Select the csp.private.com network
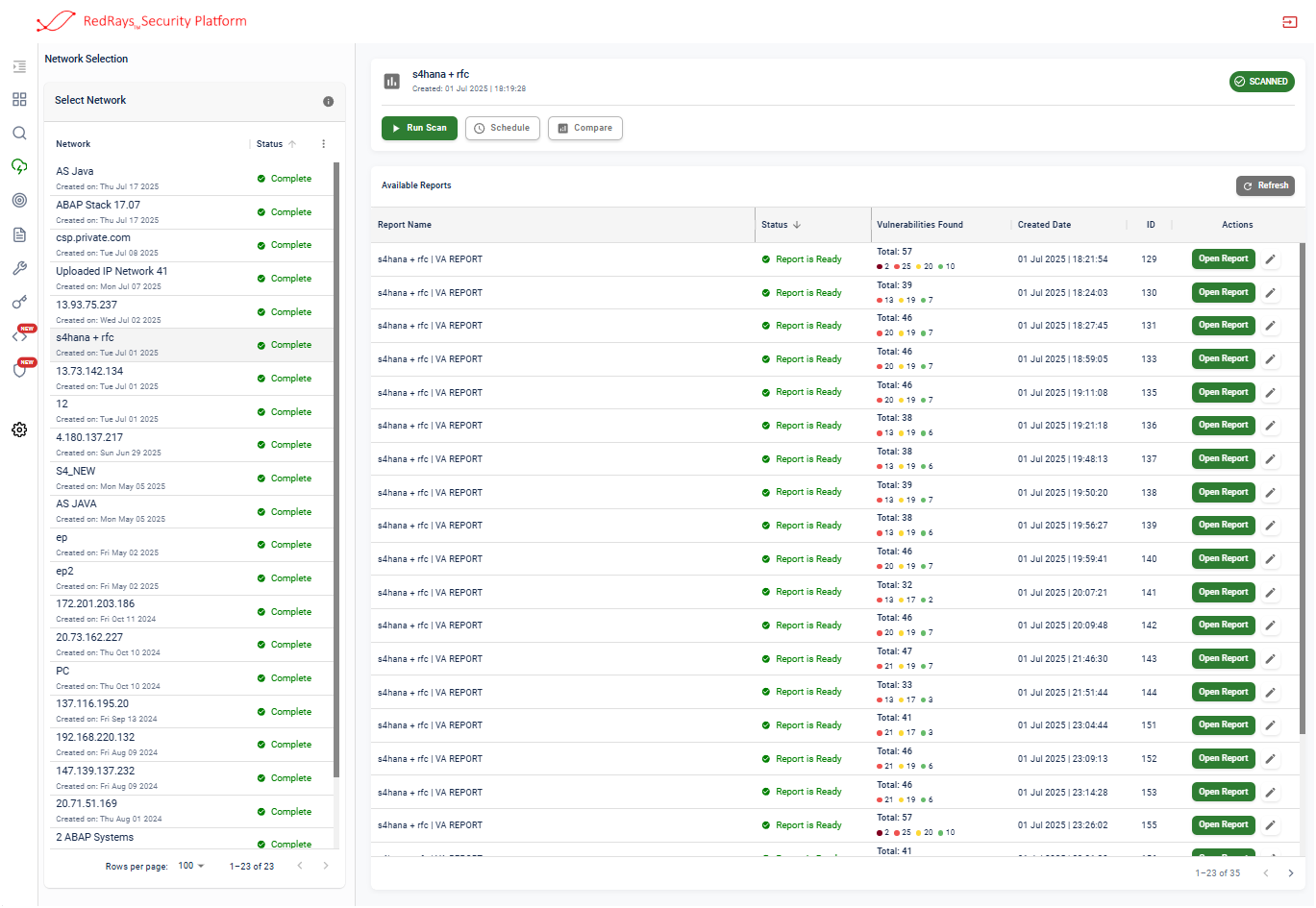1316x908 pixels. click(191, 245)
